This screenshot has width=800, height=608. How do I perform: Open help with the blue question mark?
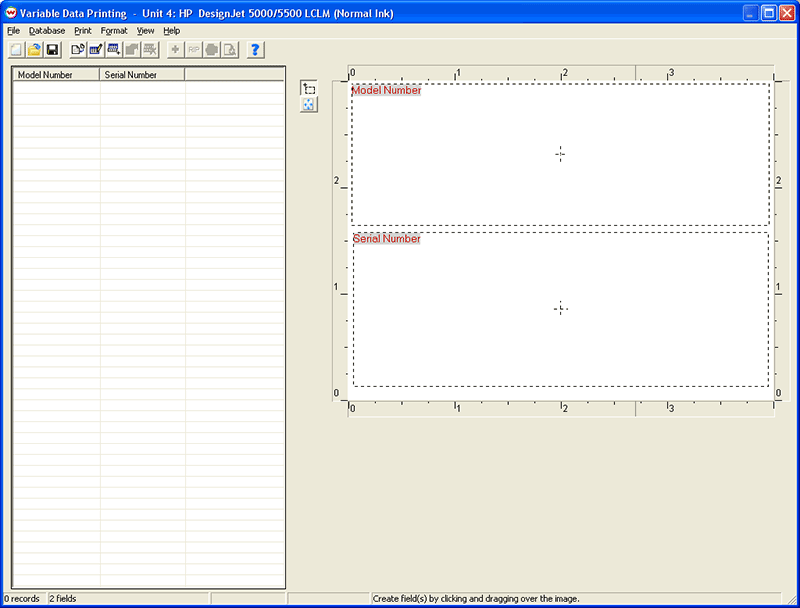point(255,50)
